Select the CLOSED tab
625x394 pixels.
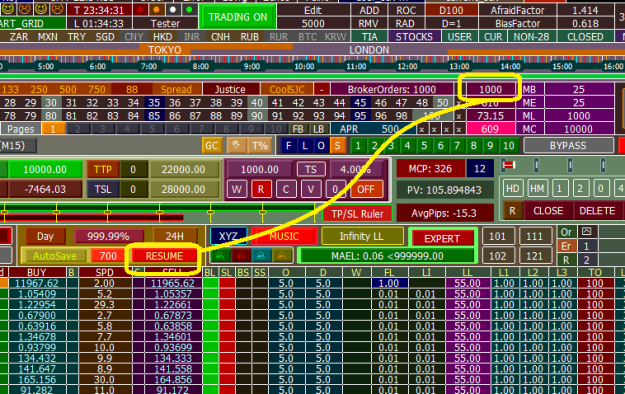(x=585, y=37)
